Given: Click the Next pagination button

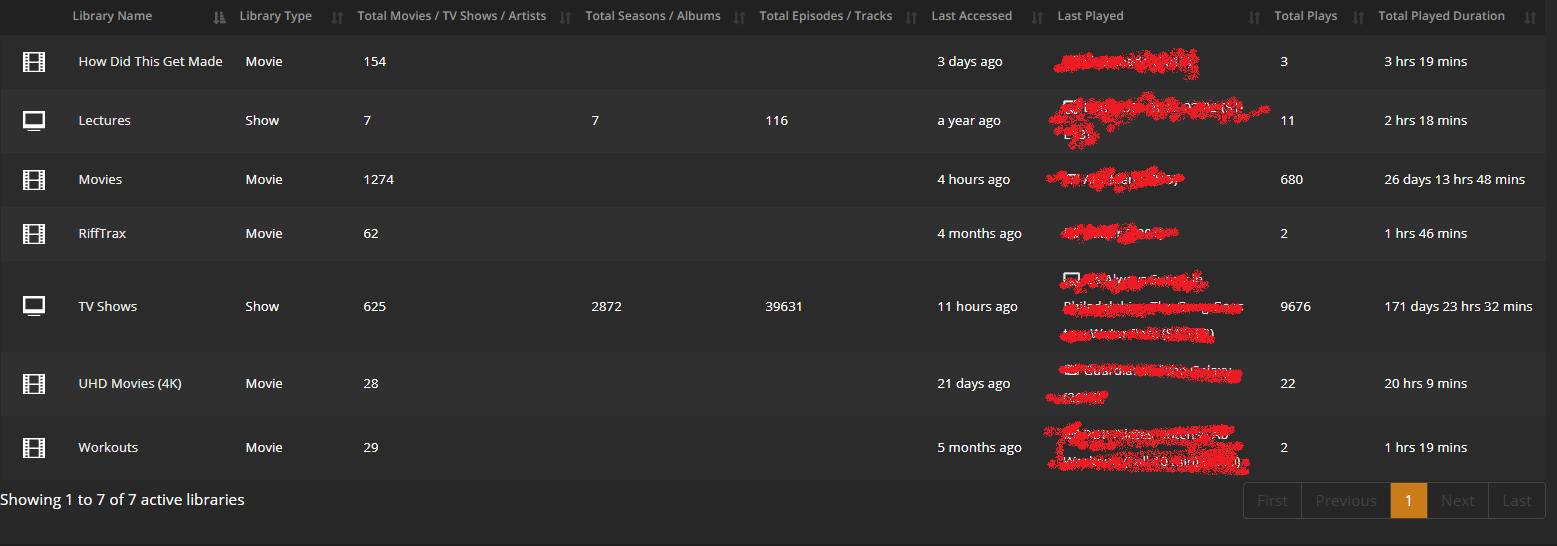Looking at the screenshot, I should (x=1457, y=501).
